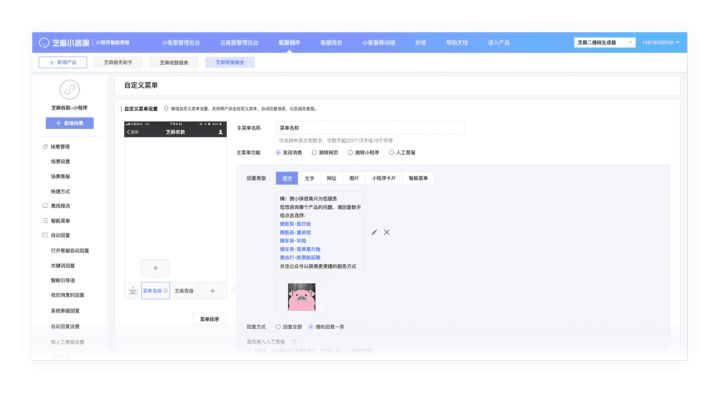Screen dimensions: 720x393
Task: Open 客服消息 in top navigation
Action: tap(331, 43)
